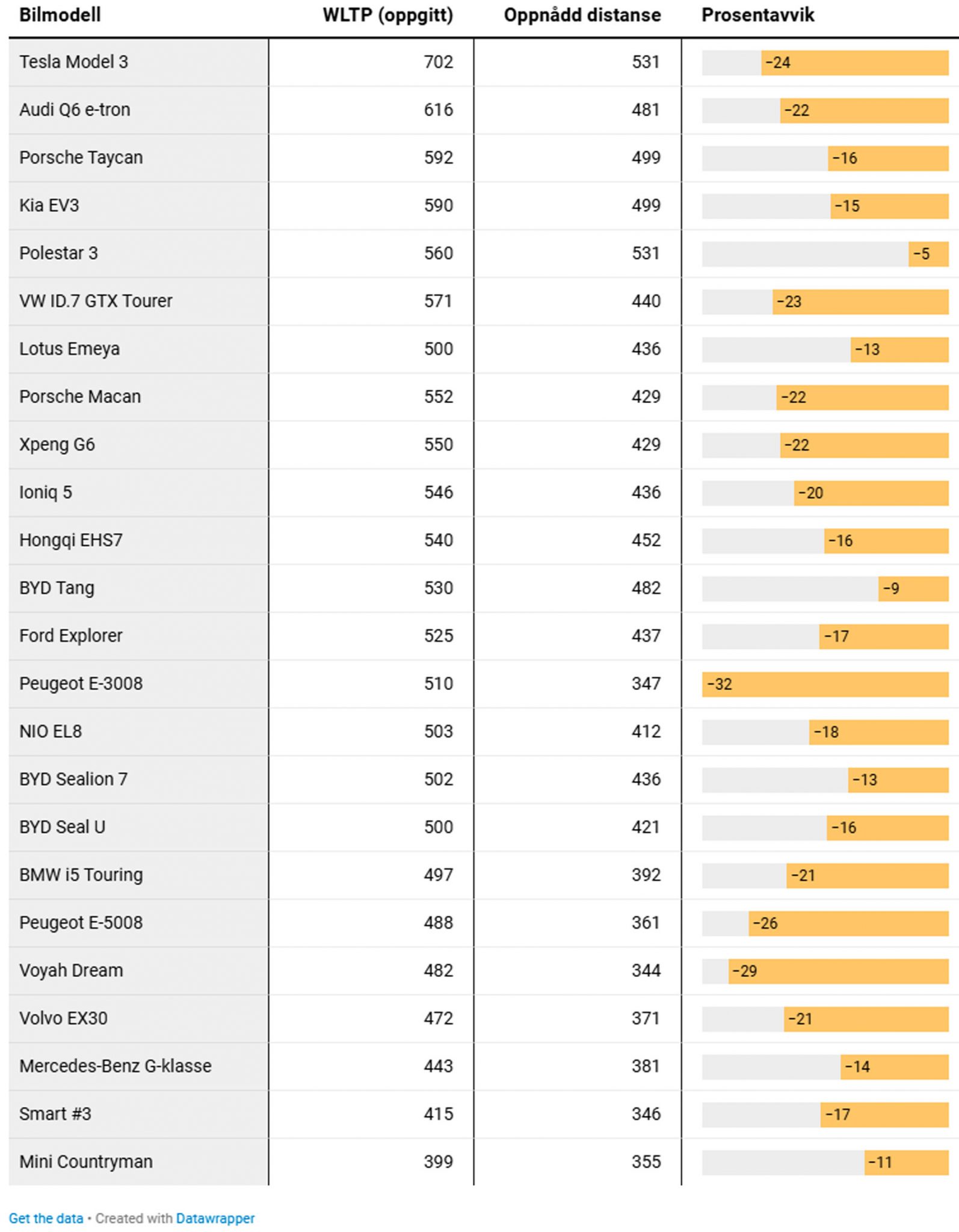Image resolution: width=959 pixels, height=1232 pixels.
Task: Click the VW ID.7 GTX Tourer cell
Action: click(x=96, y=301)
